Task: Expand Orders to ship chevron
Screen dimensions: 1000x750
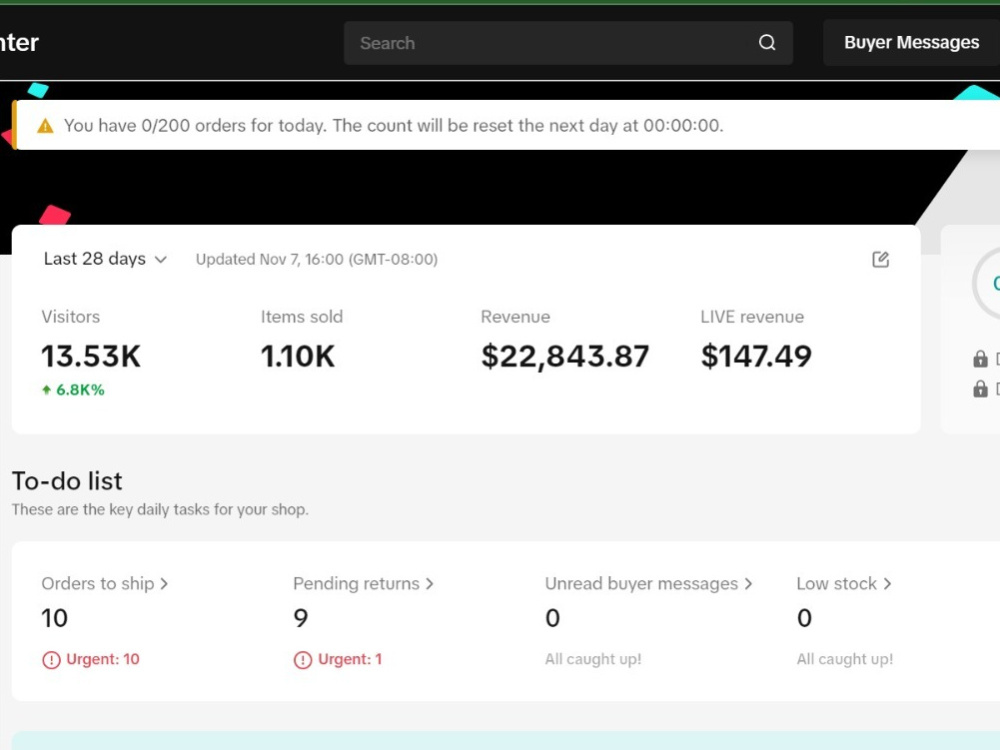Action: point(164,584)
